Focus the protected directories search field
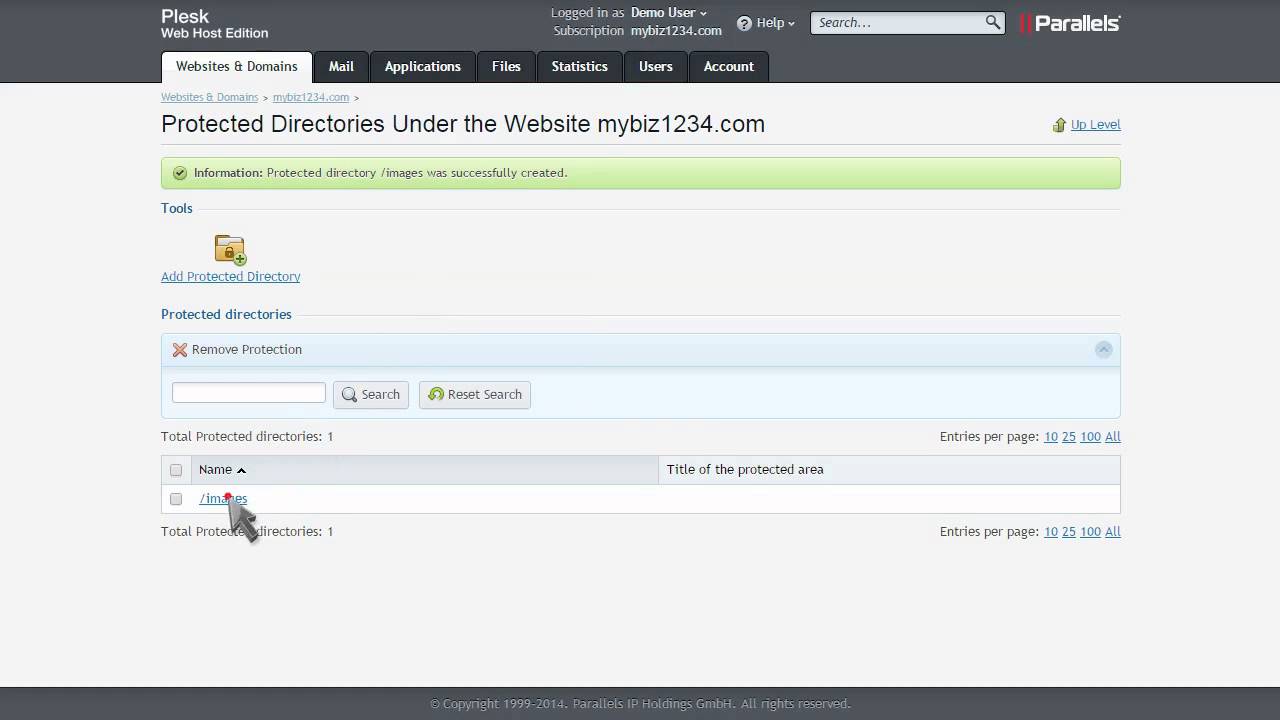1280x720 pixels. pos(249,393)
